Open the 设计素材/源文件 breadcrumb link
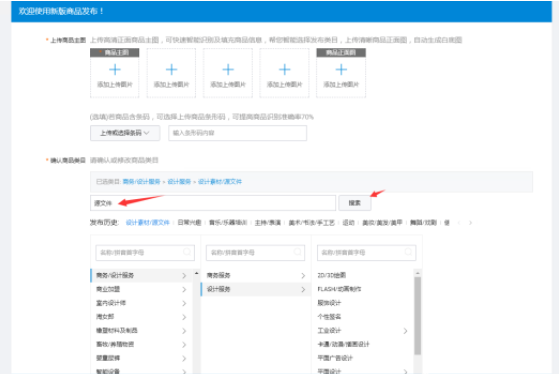The image size is (559, 374). pyautogui.click(x=220, y=181)
